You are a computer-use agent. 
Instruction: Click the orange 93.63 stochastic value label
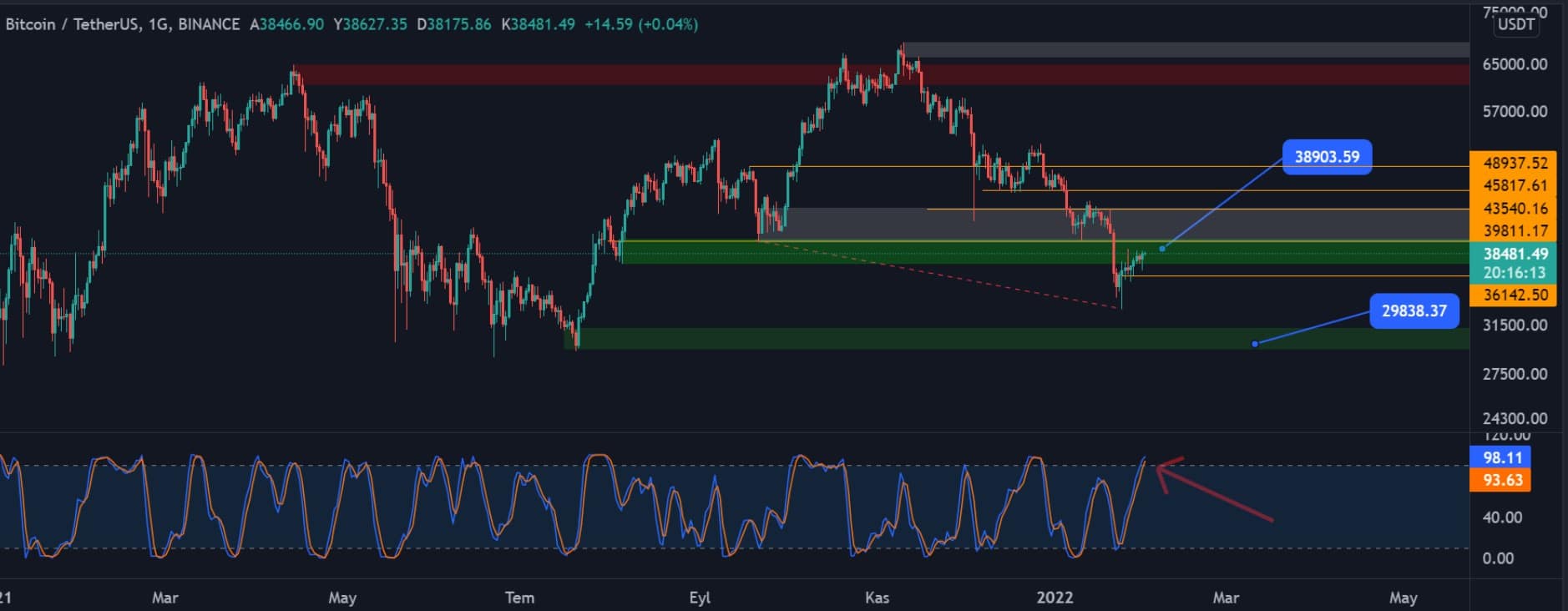coord(1501,480)
